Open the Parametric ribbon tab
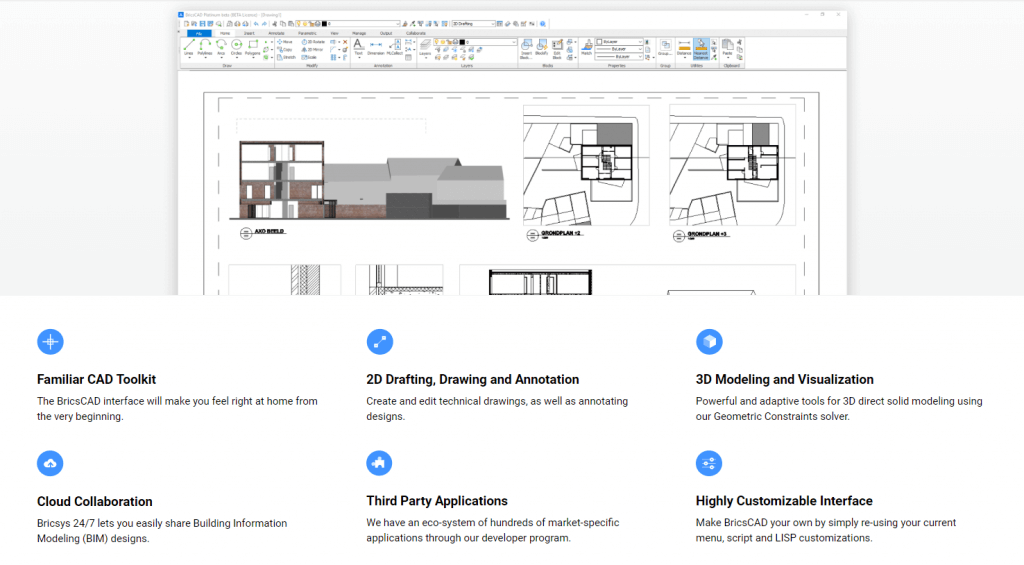The width and height of the screenshot is (1024, 565). point(307,33)
